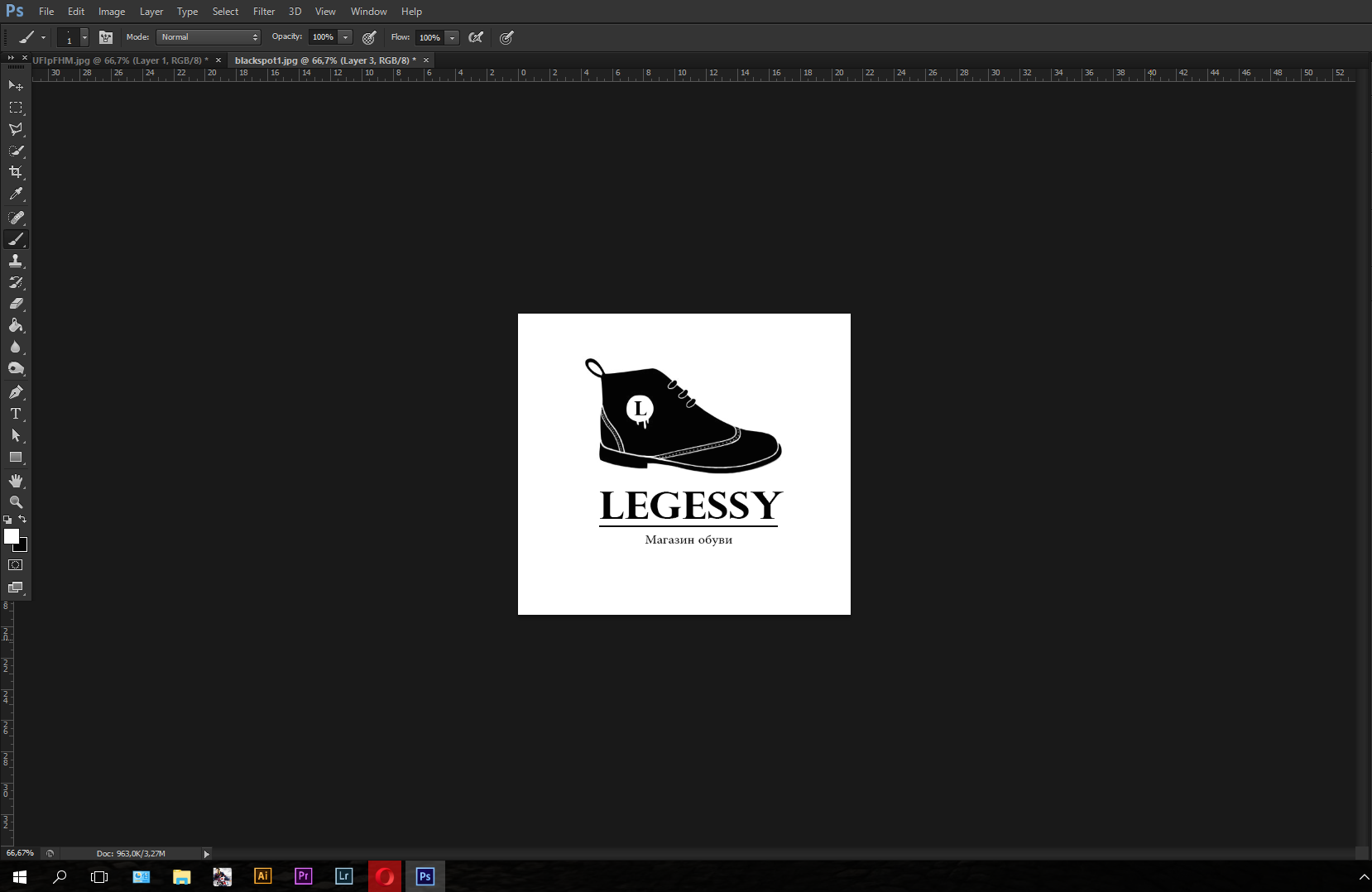Select the Eyedropper tool
This screenshot has height=892, width=1372.
click(16, 194)
